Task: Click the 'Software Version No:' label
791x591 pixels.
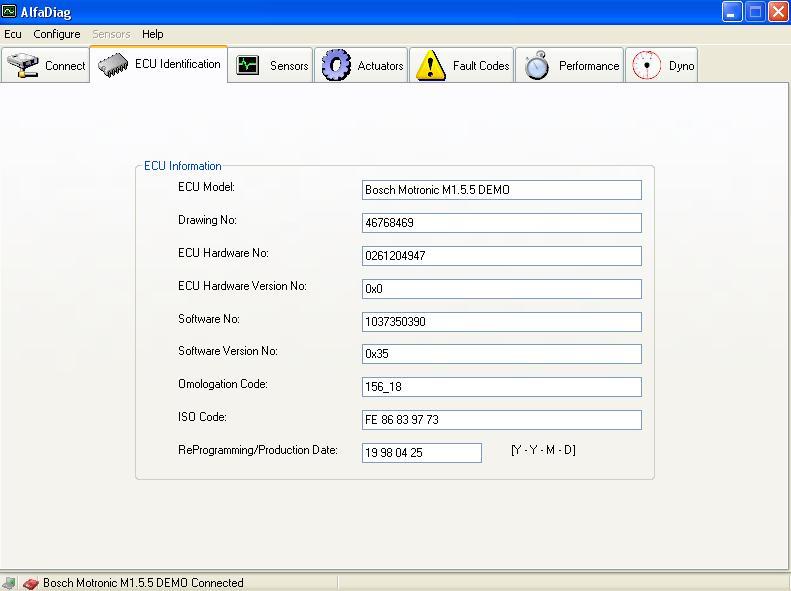Action: click(x=228, y=351)
